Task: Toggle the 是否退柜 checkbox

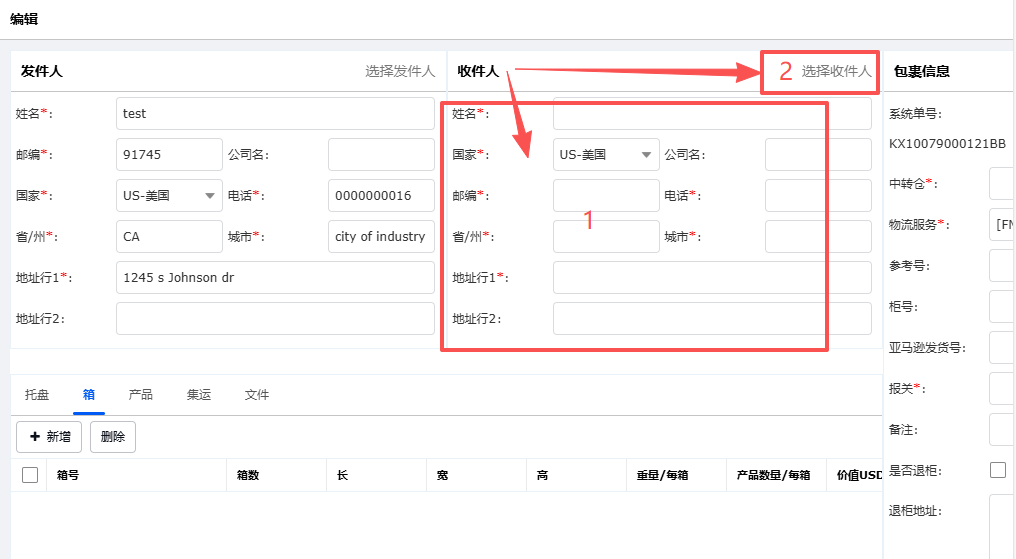Action: (998, 470)
